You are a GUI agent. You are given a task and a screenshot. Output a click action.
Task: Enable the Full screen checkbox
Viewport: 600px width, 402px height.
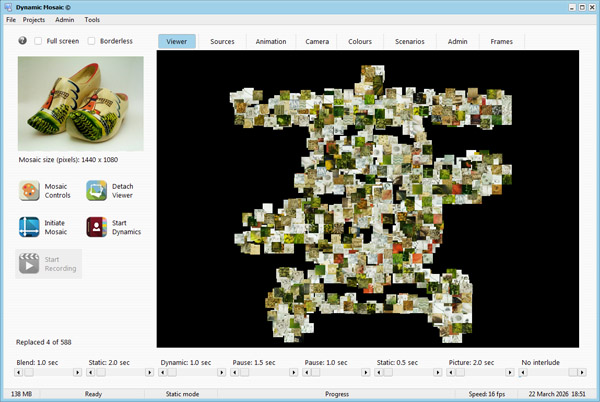[38, 41]
